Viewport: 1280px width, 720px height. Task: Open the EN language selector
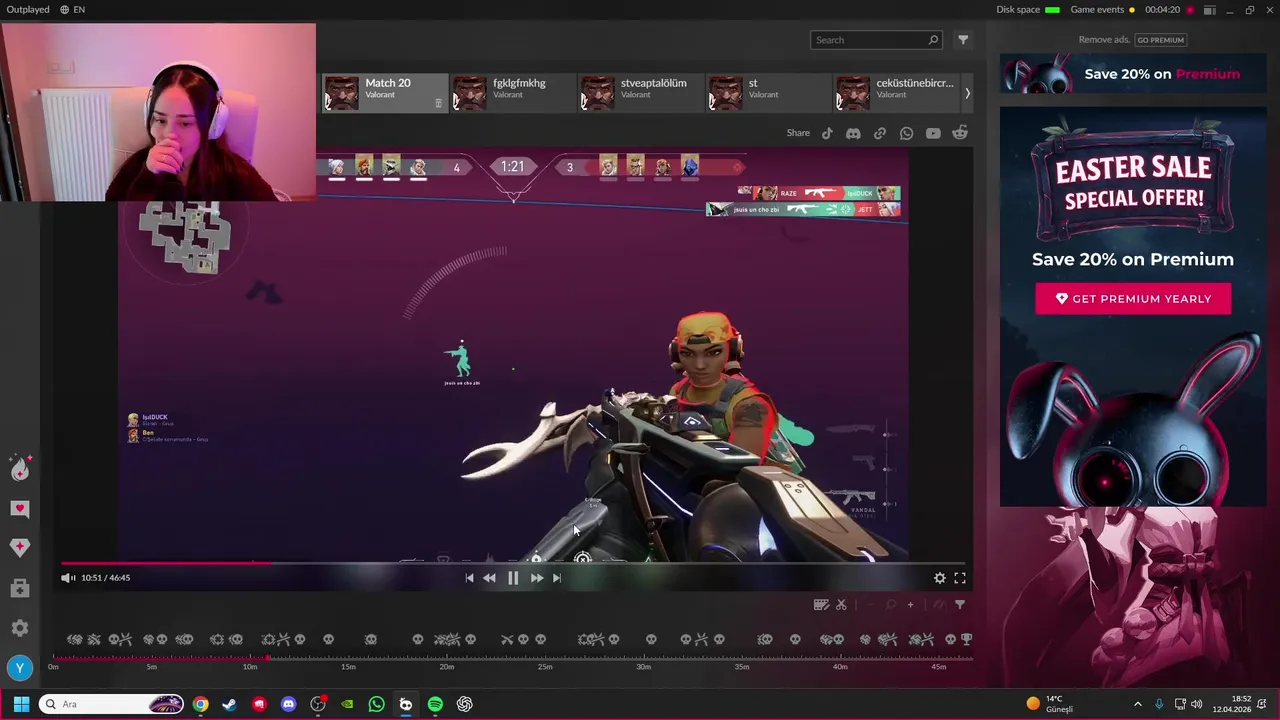coord(72,9)
